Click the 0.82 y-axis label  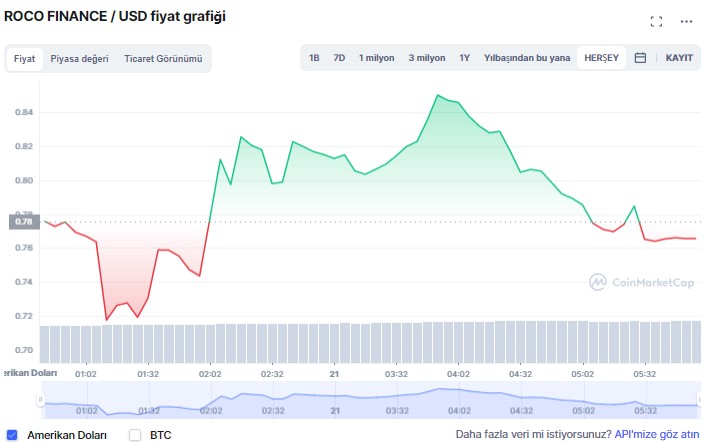click(24, 146)
